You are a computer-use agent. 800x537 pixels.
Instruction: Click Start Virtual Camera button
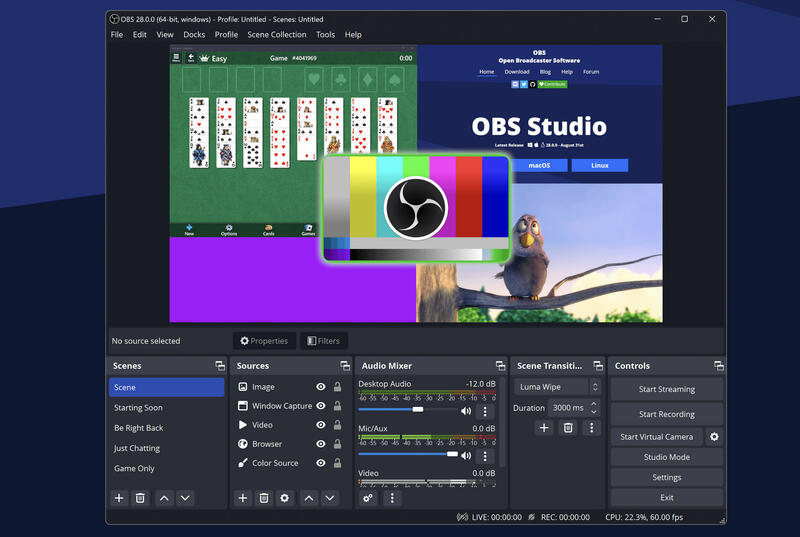pos(657,437)
